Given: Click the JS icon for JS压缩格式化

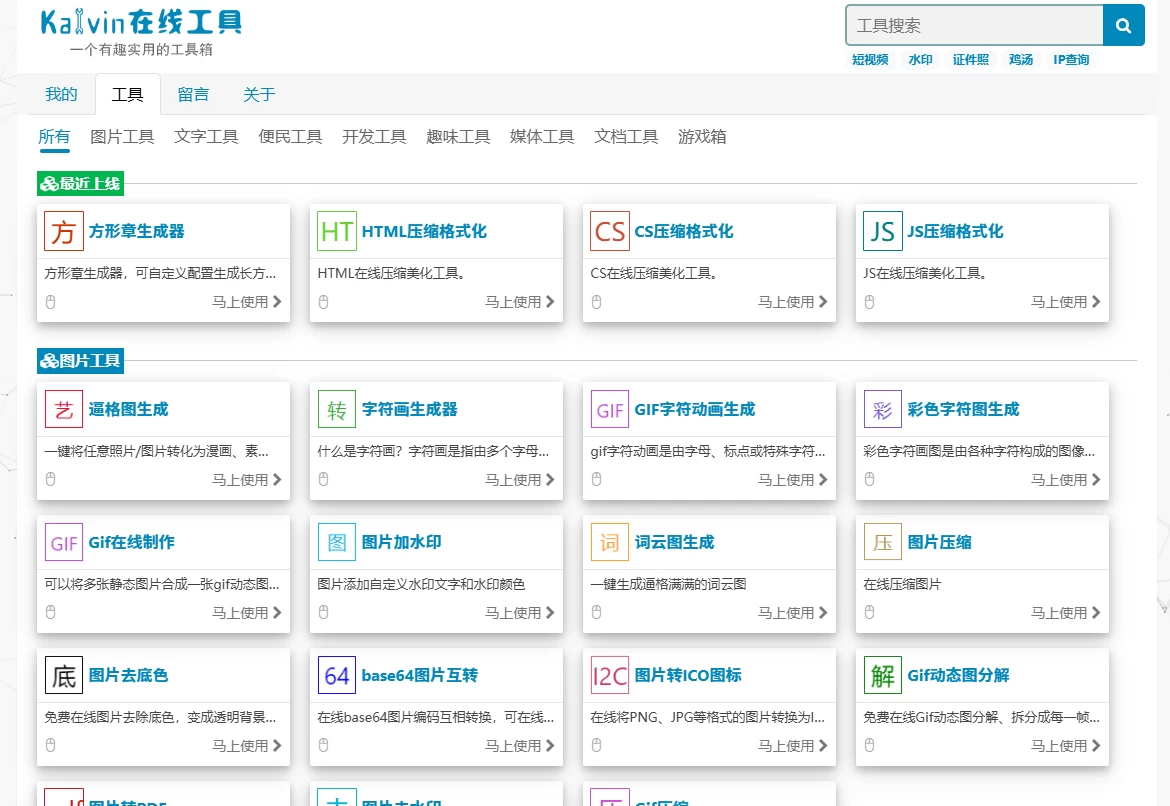Looking at the screenshot, I should 883,231.
